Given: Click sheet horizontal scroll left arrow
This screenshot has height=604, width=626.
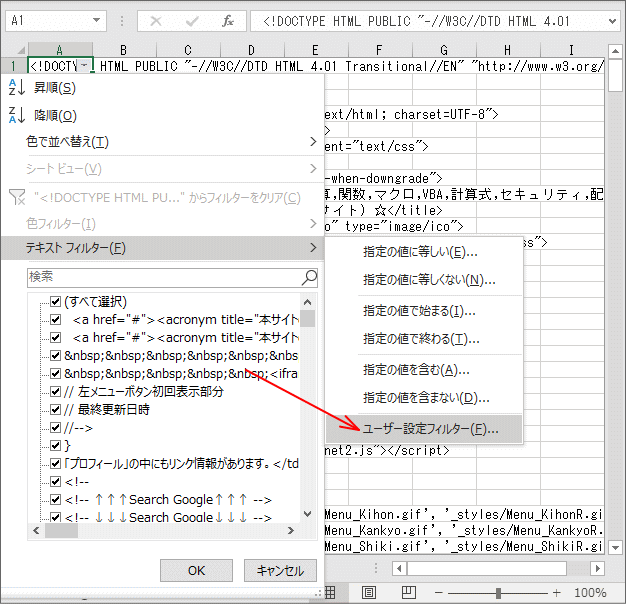Looking at the screenshot, I should 399,568.
